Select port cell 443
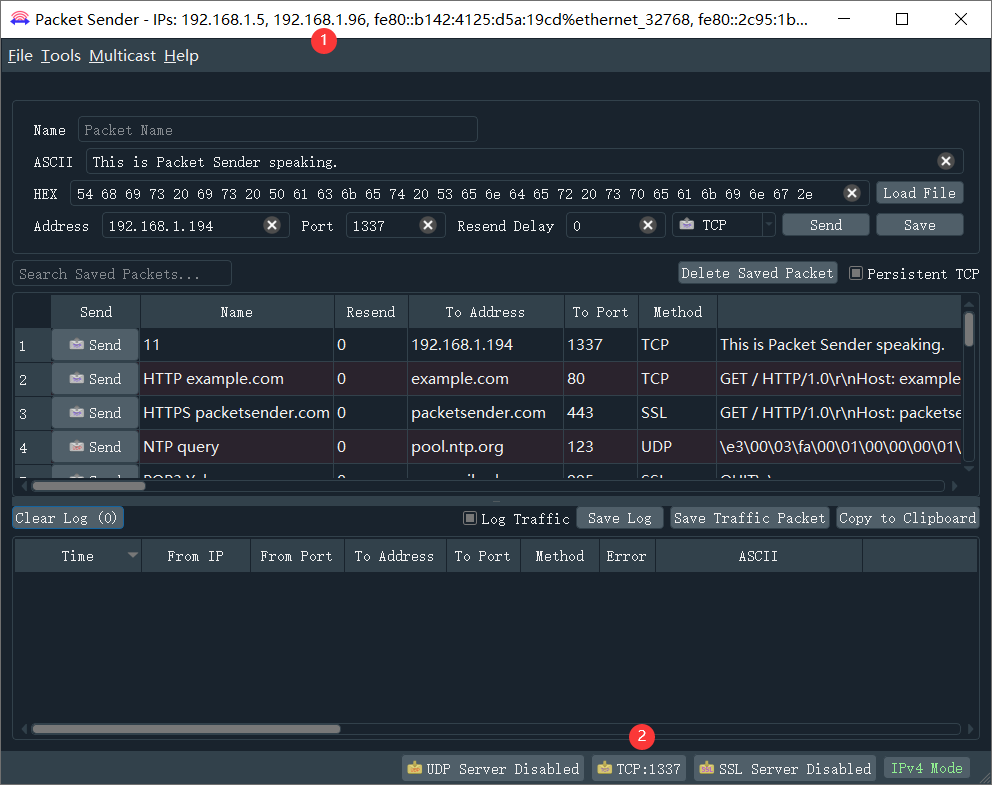Screen dimensions: 992x785 [600, 413]
